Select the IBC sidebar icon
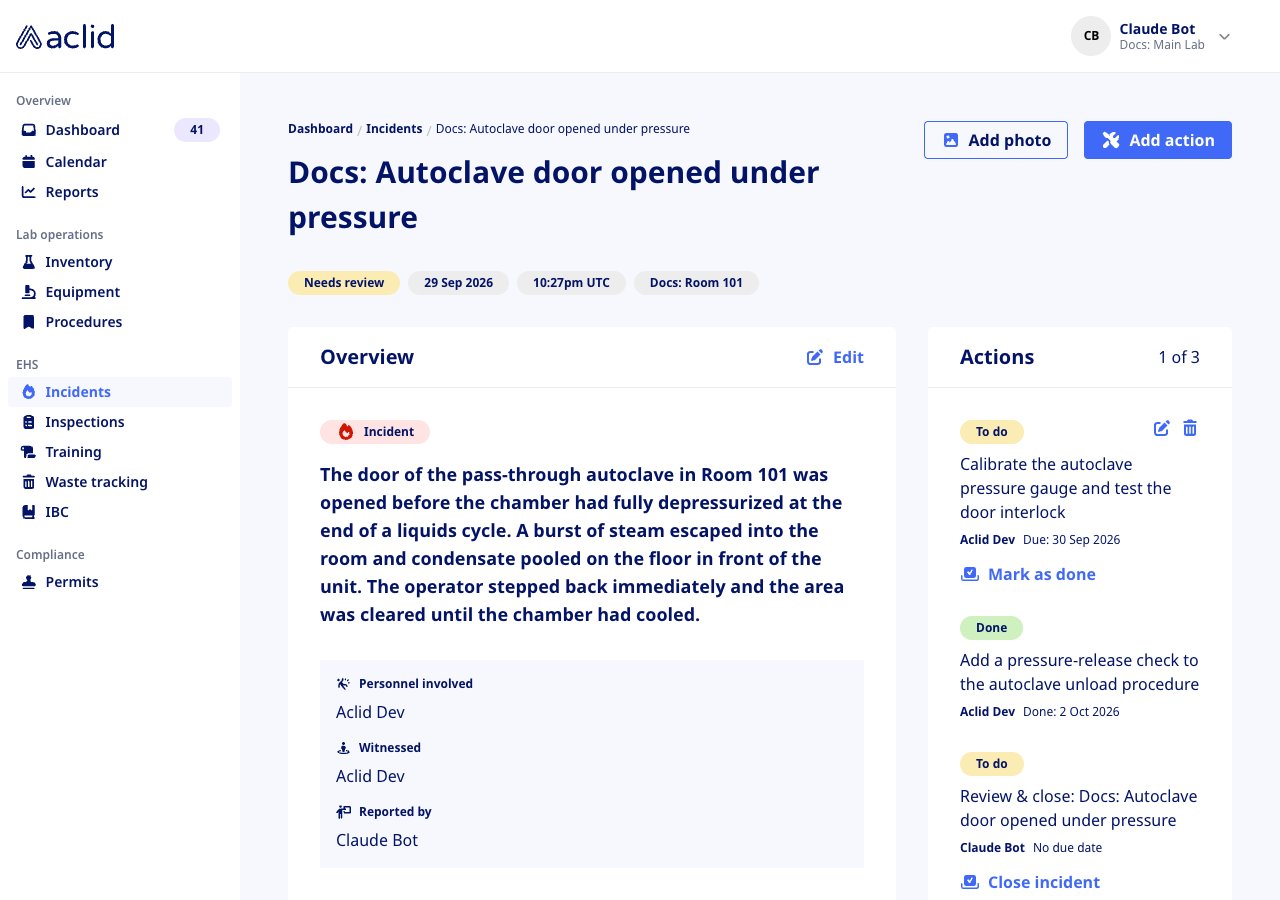The image size is (1280, 900). click(x=29, y=512)
